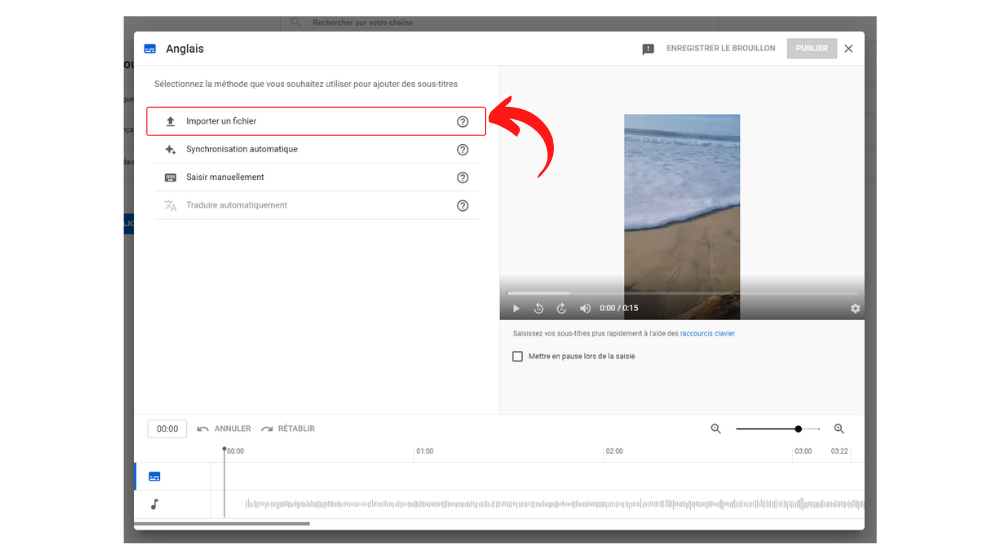Click the playhead at 00:00 on timeline
The image size is (1000, 560).
[224, 450]
